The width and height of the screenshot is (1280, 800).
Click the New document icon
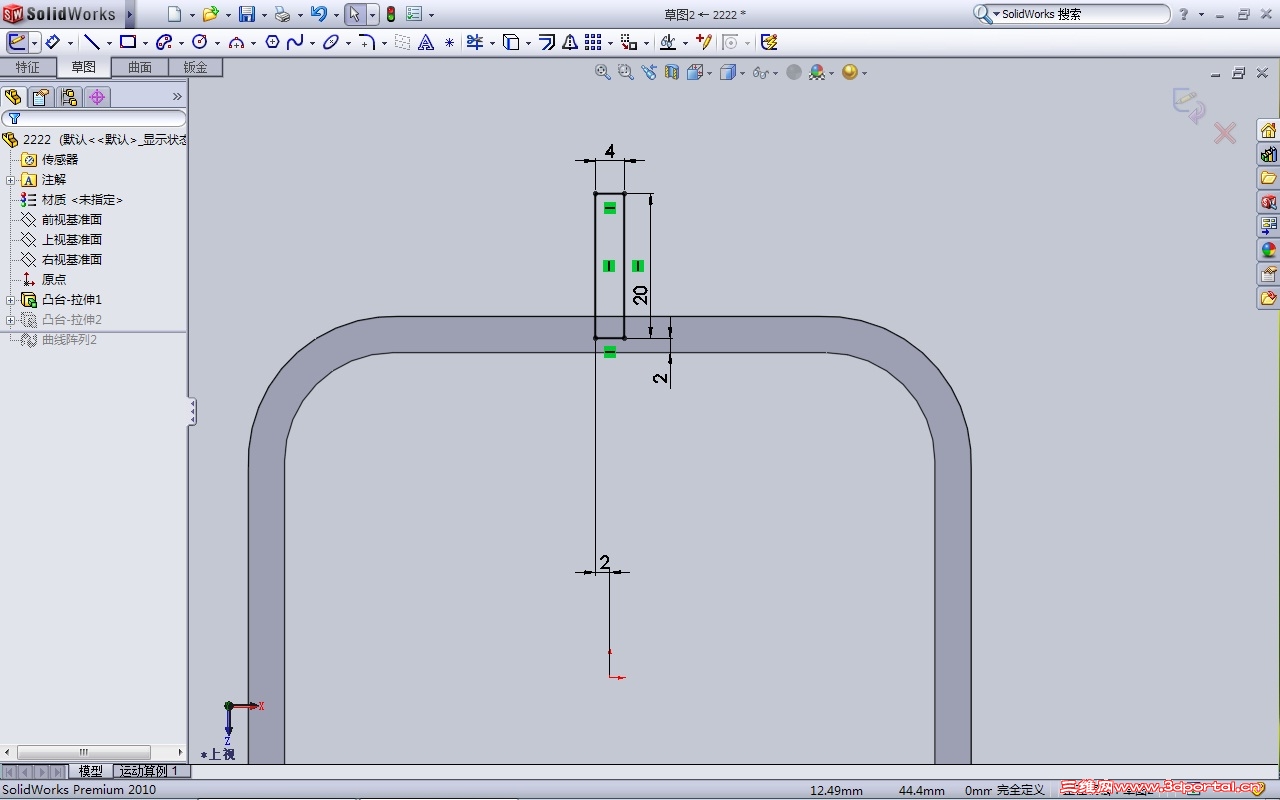[x=174, y=14]
